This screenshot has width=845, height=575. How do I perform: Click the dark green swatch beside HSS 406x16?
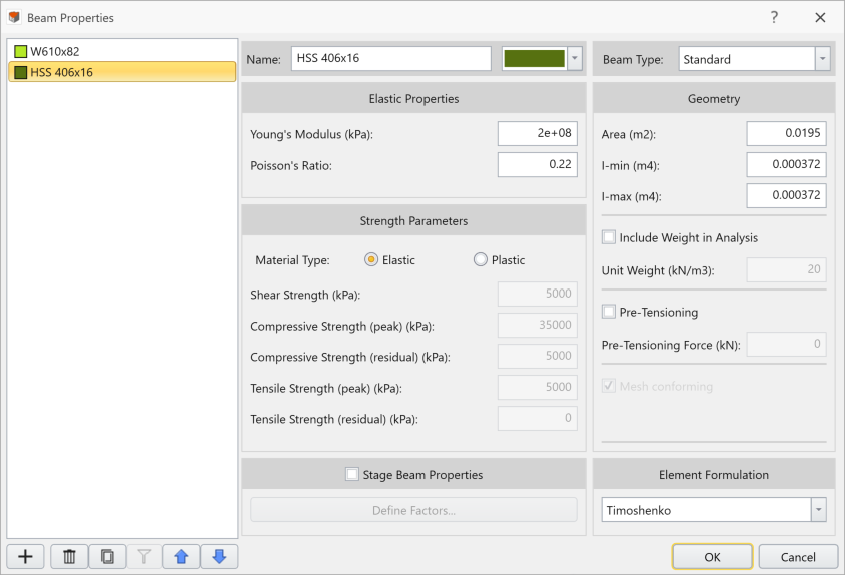pyautogui.click(x=20, y=72)
